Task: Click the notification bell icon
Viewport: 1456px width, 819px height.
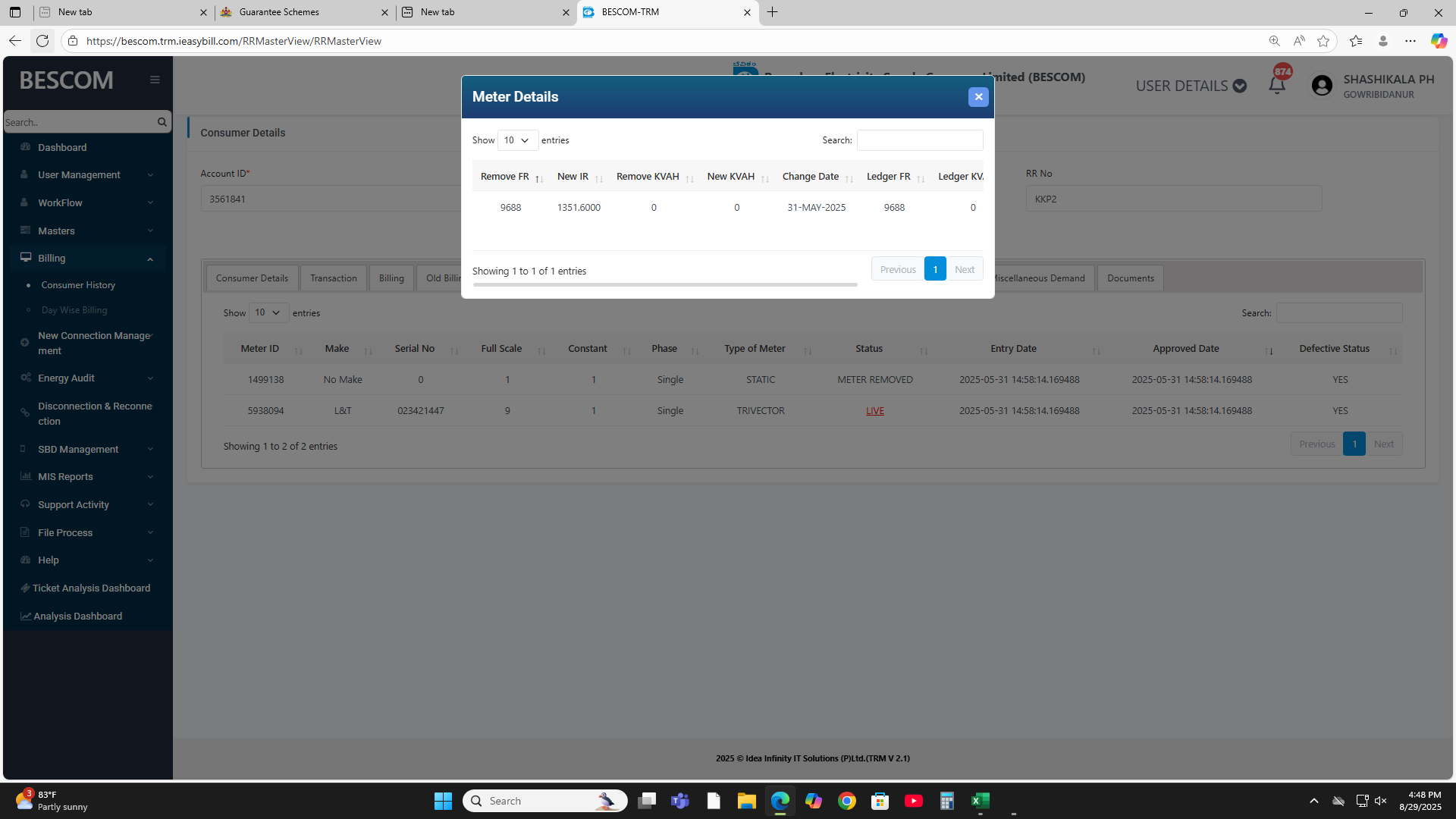Action: [1277, 86]
